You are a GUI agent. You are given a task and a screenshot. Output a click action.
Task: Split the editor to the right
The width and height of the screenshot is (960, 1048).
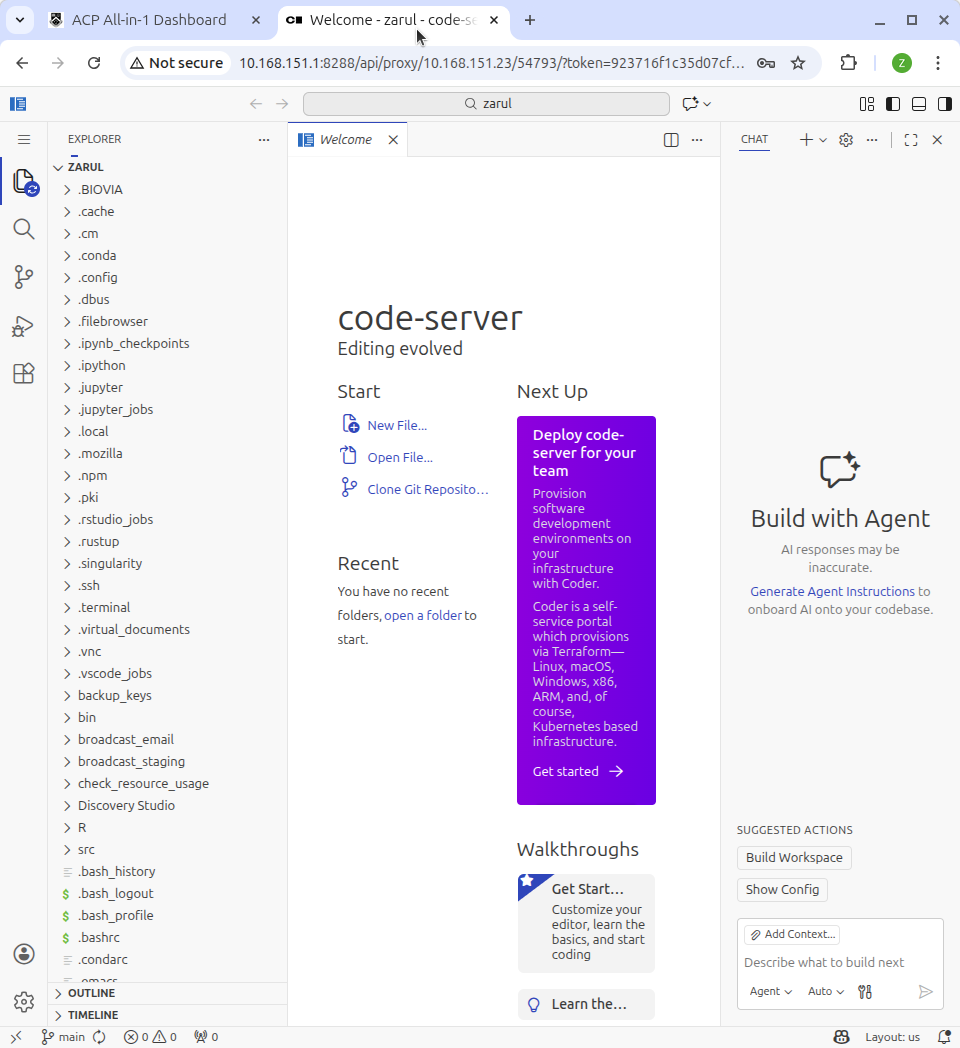coord(671,140)
